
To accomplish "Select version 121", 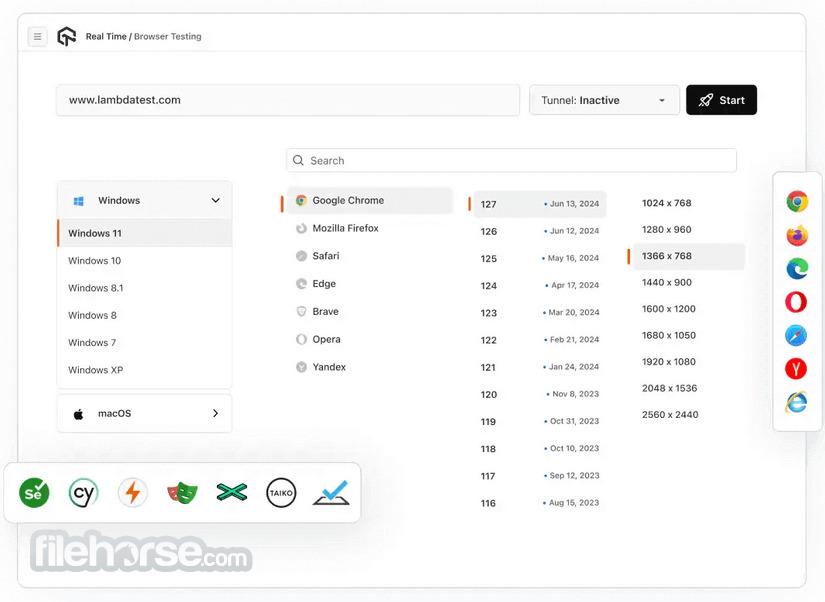I will click(x=540, y=367).
